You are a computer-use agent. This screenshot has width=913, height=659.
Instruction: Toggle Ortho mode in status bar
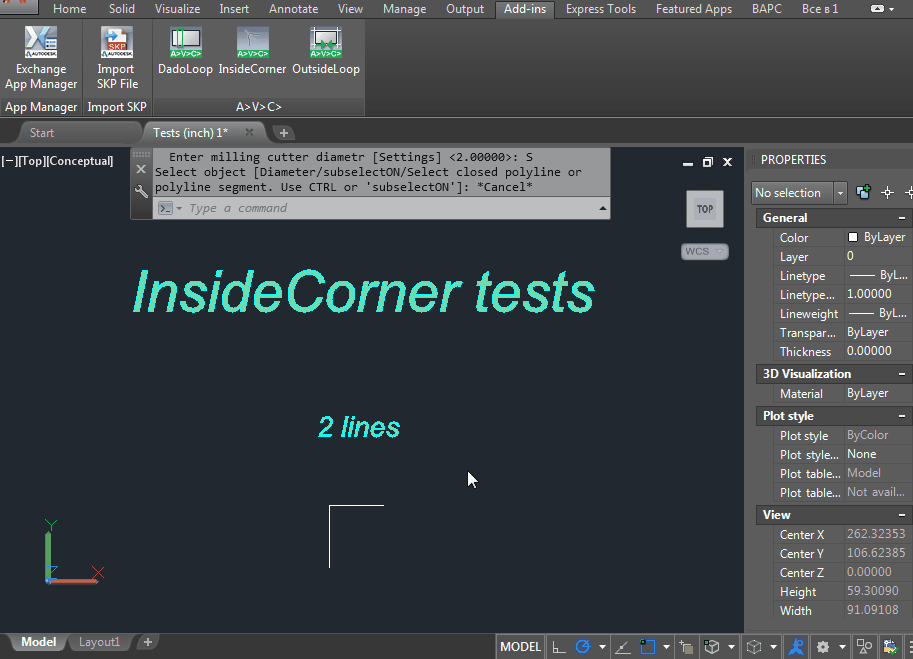tap(558, 646)
